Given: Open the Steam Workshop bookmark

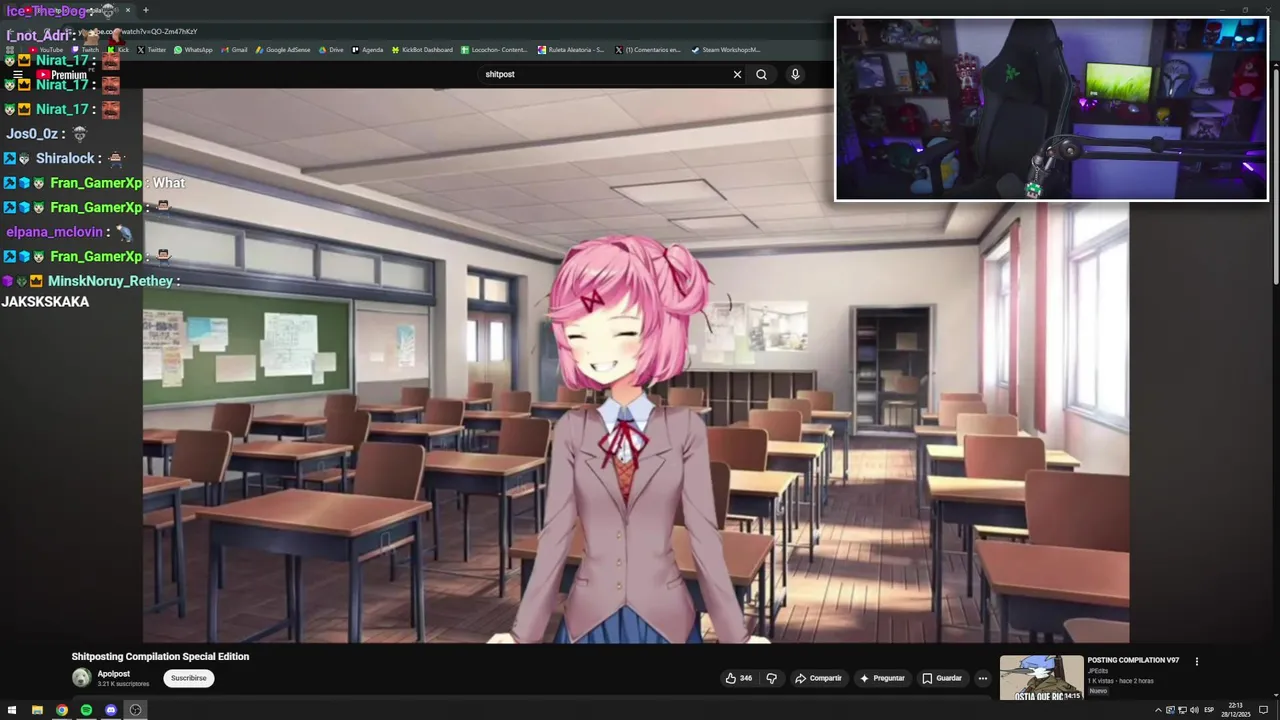Looking at the screenshot, I should pos(726,49).
